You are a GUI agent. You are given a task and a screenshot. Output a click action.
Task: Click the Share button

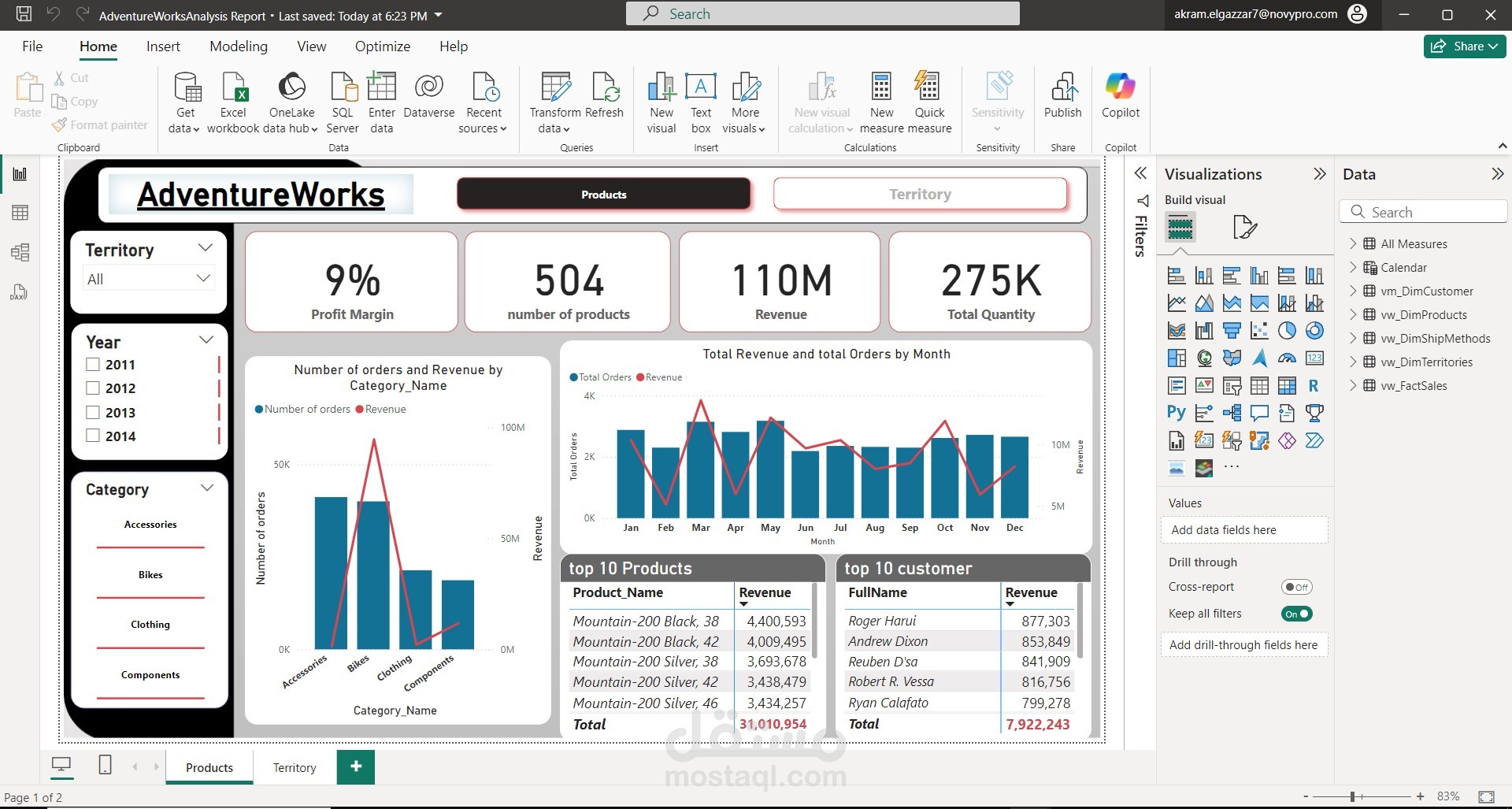1465,46
